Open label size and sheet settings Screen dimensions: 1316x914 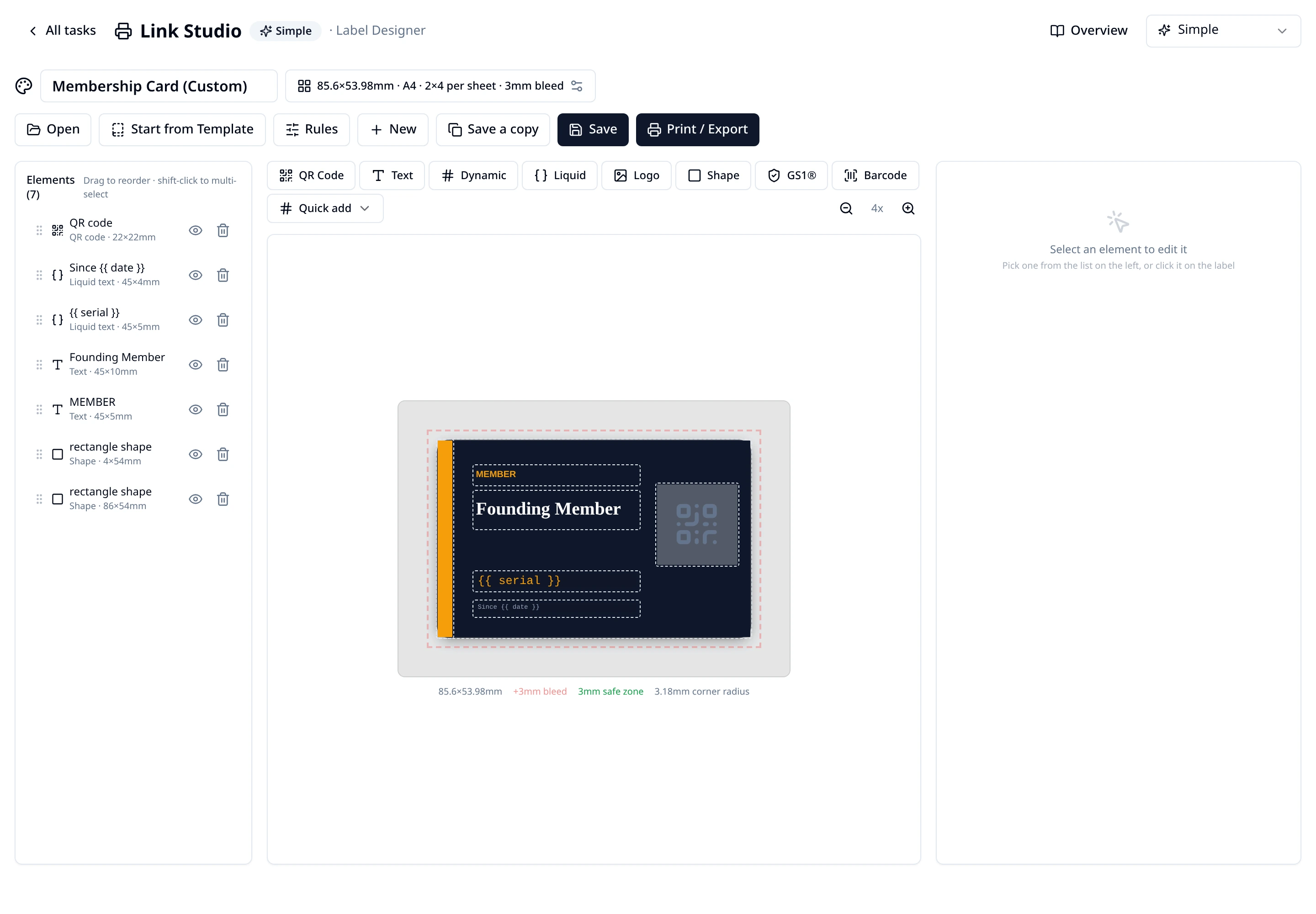point(440,86)
